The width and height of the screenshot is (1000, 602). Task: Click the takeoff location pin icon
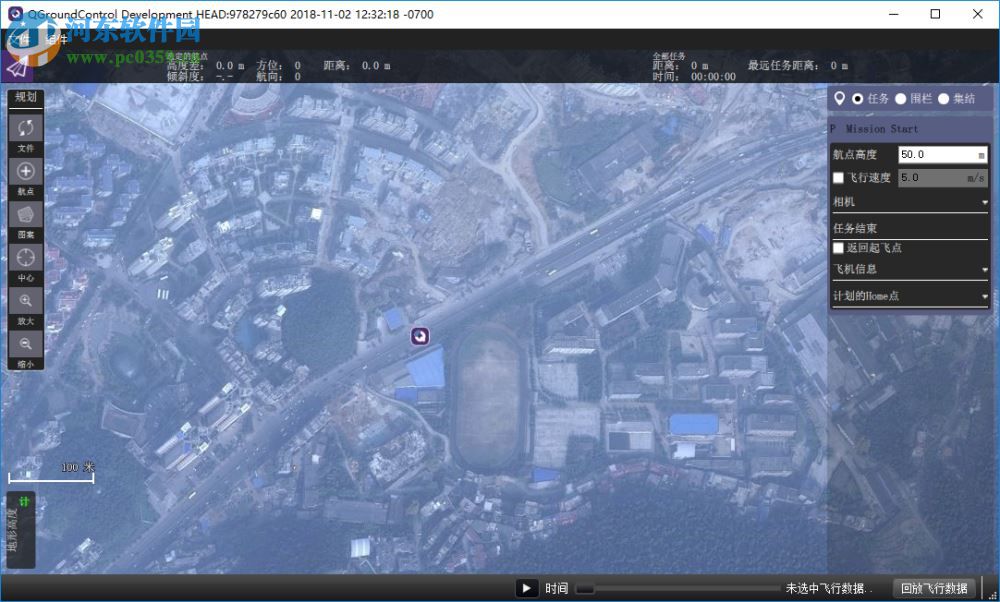[x=840, y=98]
